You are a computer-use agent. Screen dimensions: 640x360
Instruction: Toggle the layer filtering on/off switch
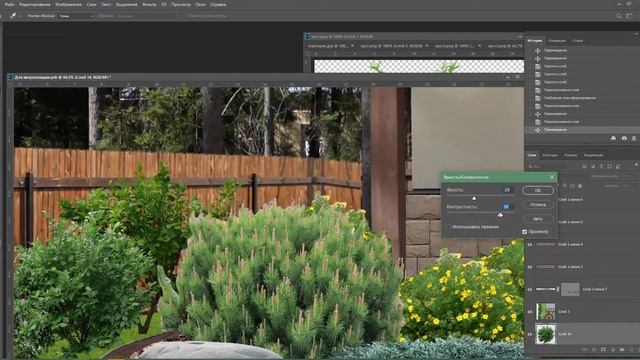tap(636, 165)
